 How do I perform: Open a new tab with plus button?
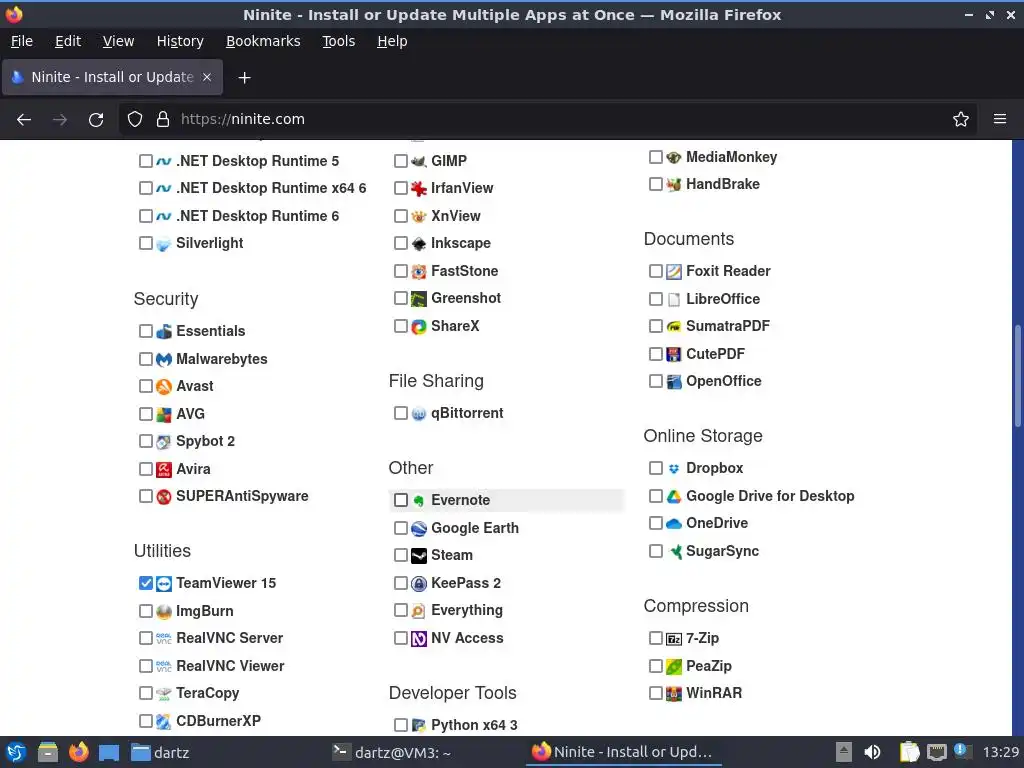pos(244,78)
